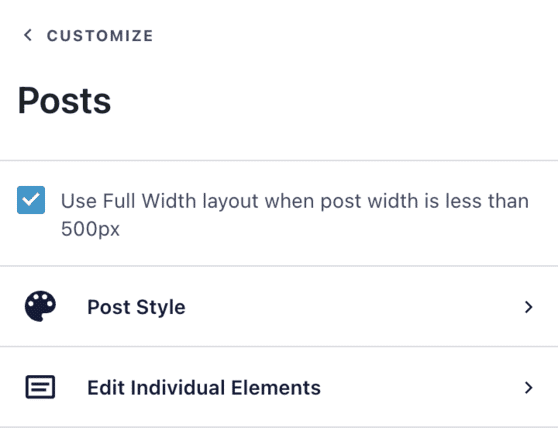Expand Edit Individual Elements using its chevron

click(x=528, y=387)
